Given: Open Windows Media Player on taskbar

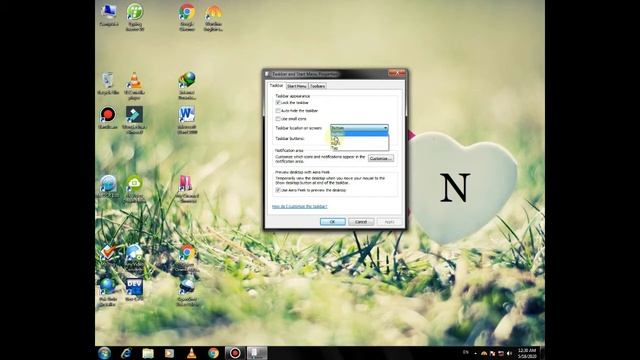Looking at the screenshot, I should coord(169,353).
